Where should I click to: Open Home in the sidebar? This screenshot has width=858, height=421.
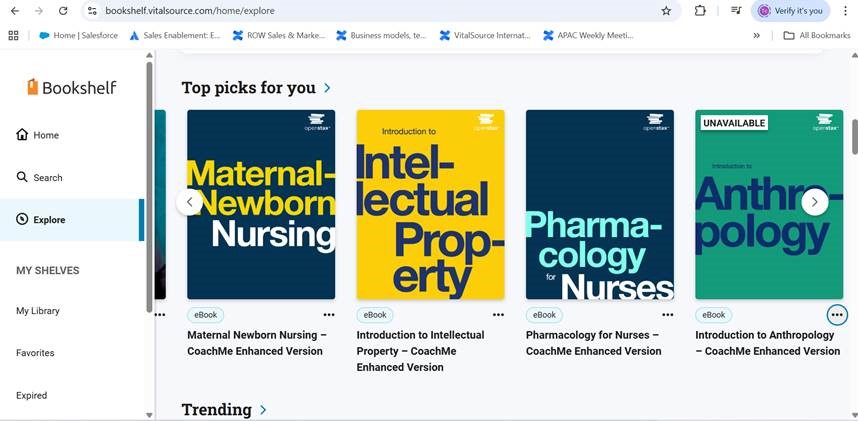point(22,135)
